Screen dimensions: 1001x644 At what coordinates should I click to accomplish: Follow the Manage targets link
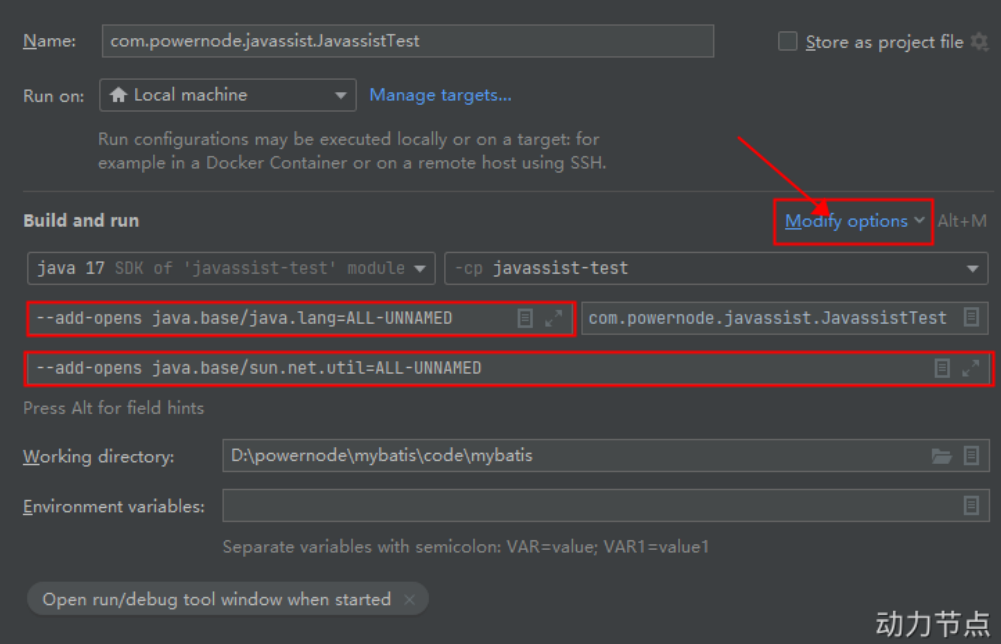click(x=440, y=95)
